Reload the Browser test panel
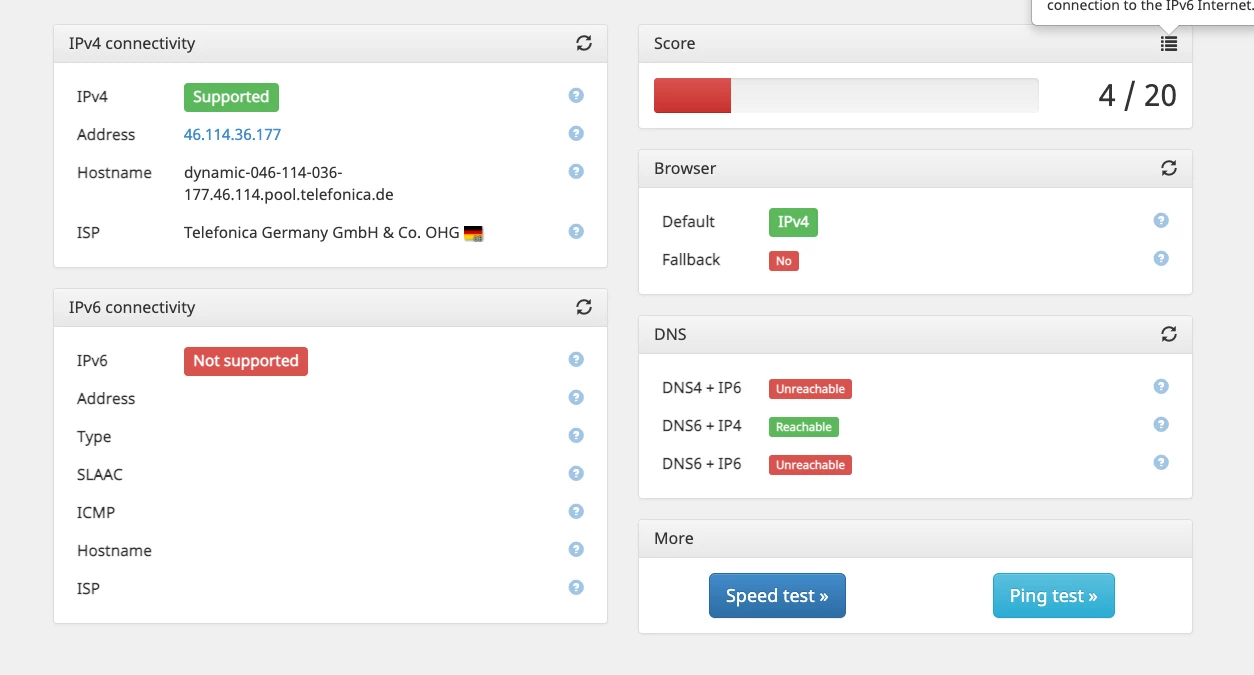1254x675 pixels. tap(1169, 168)
